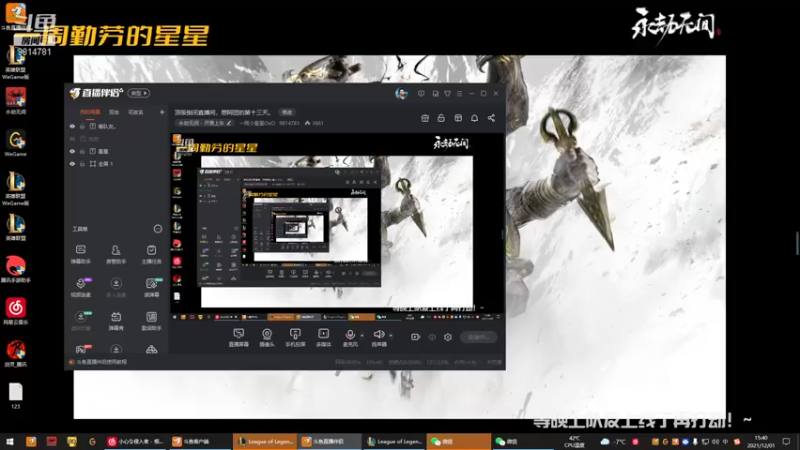The height and width of the screenshot is (450, 800).
Task: Expand microphone options arrow
Action: [x=362, y=335]
